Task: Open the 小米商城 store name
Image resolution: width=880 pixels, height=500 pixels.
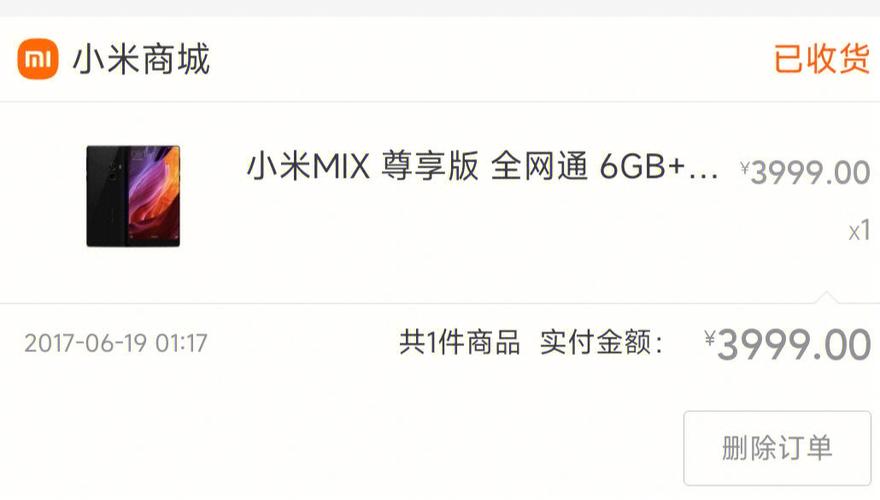Action: tap(141, 59)
